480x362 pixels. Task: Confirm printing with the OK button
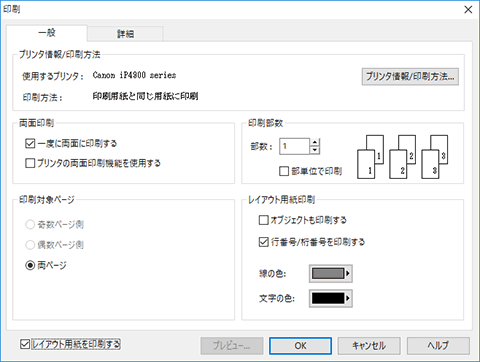[x=300, y=346]
